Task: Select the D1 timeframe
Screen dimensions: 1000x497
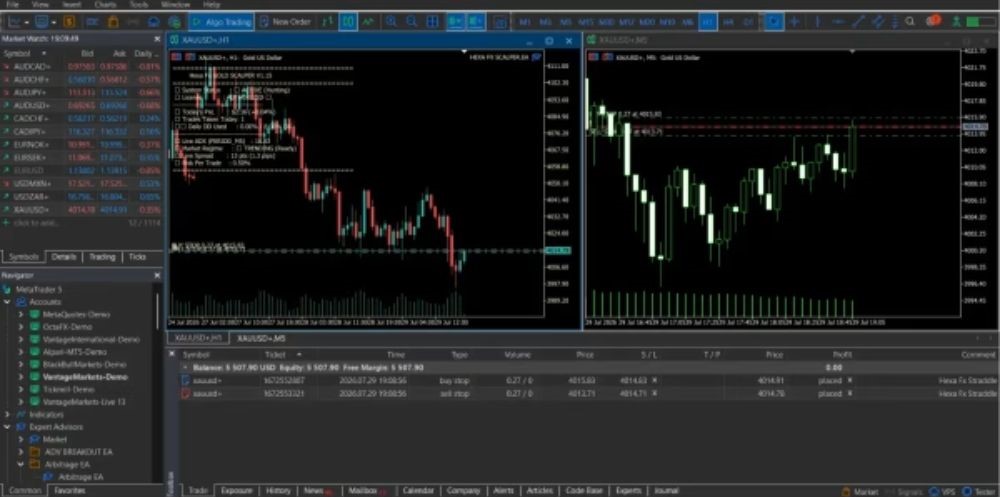Action: (748, 22)
